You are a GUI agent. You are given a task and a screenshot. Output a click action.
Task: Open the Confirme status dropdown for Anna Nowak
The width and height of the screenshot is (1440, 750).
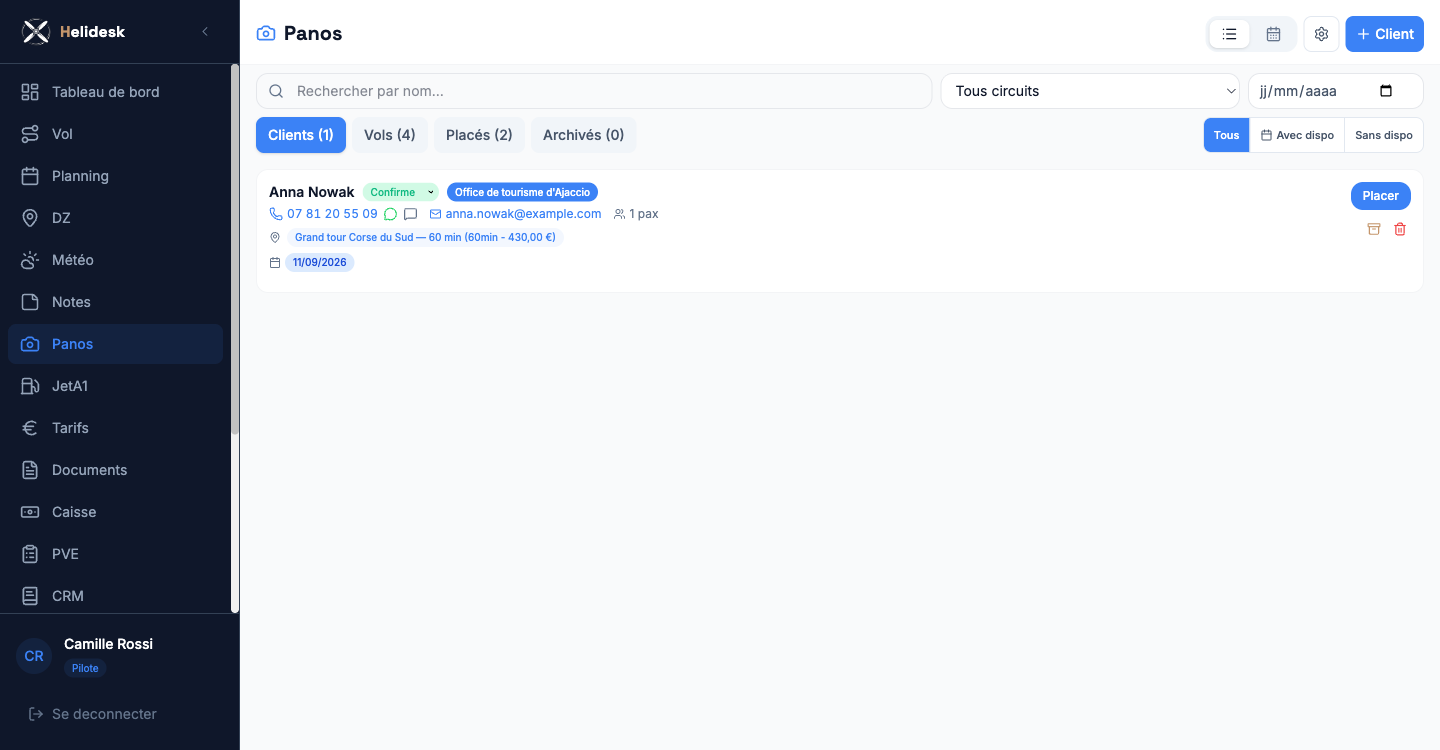coord(400,192)
